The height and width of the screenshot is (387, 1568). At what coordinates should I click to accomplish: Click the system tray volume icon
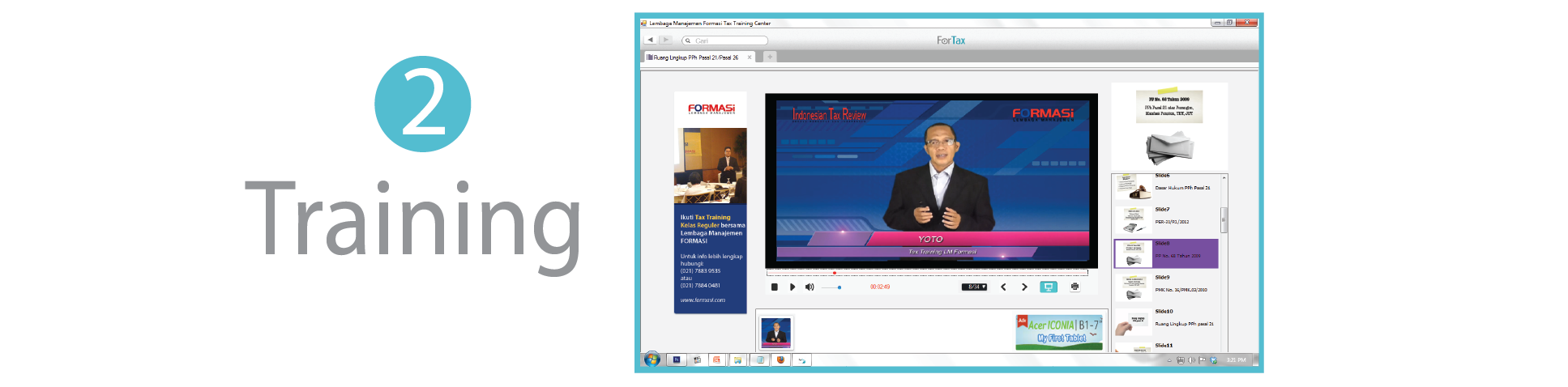click(x=1191, y=360)
